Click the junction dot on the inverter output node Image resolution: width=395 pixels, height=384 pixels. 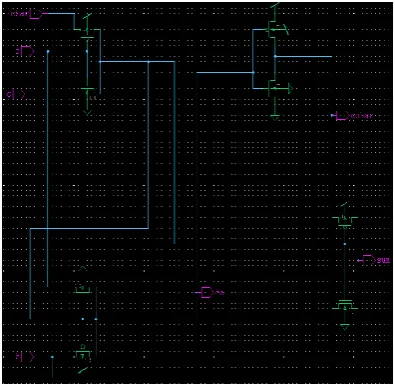275,56
